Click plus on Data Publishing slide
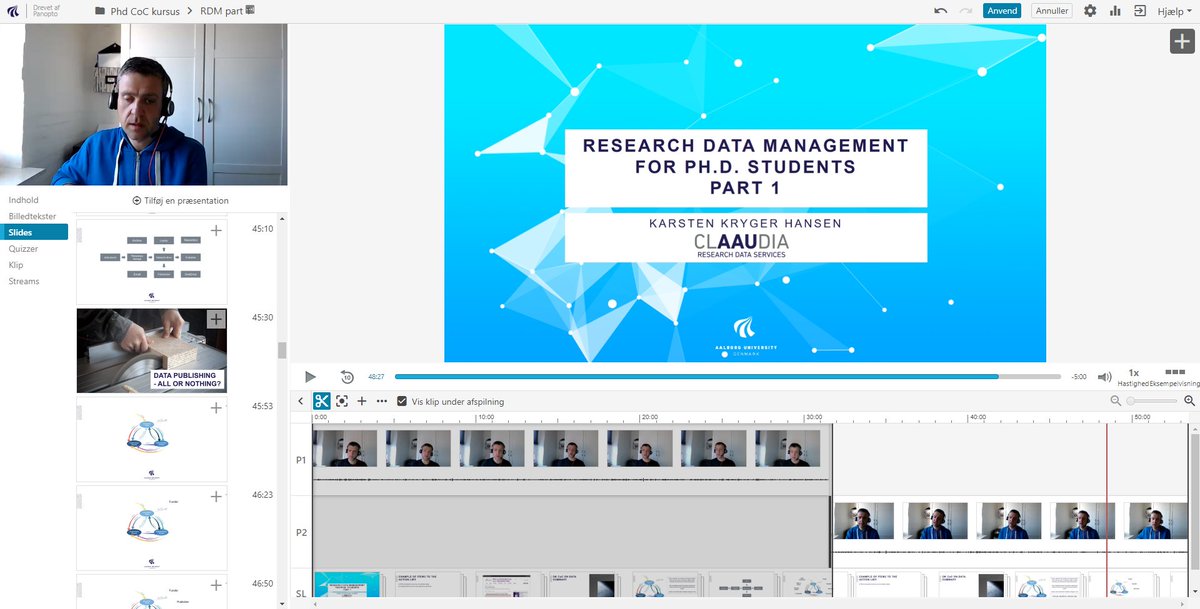 coord(216,319)
